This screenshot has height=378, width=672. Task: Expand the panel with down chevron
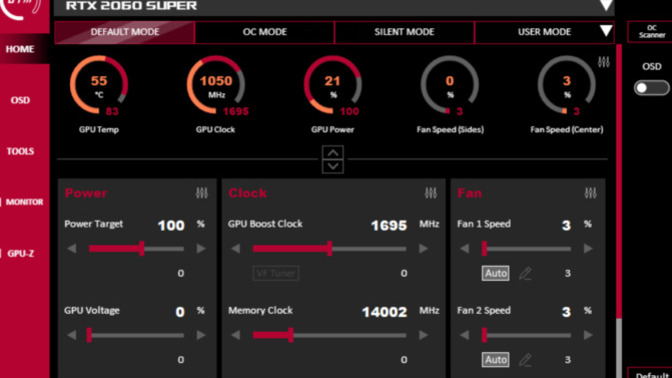pos(333,166)
